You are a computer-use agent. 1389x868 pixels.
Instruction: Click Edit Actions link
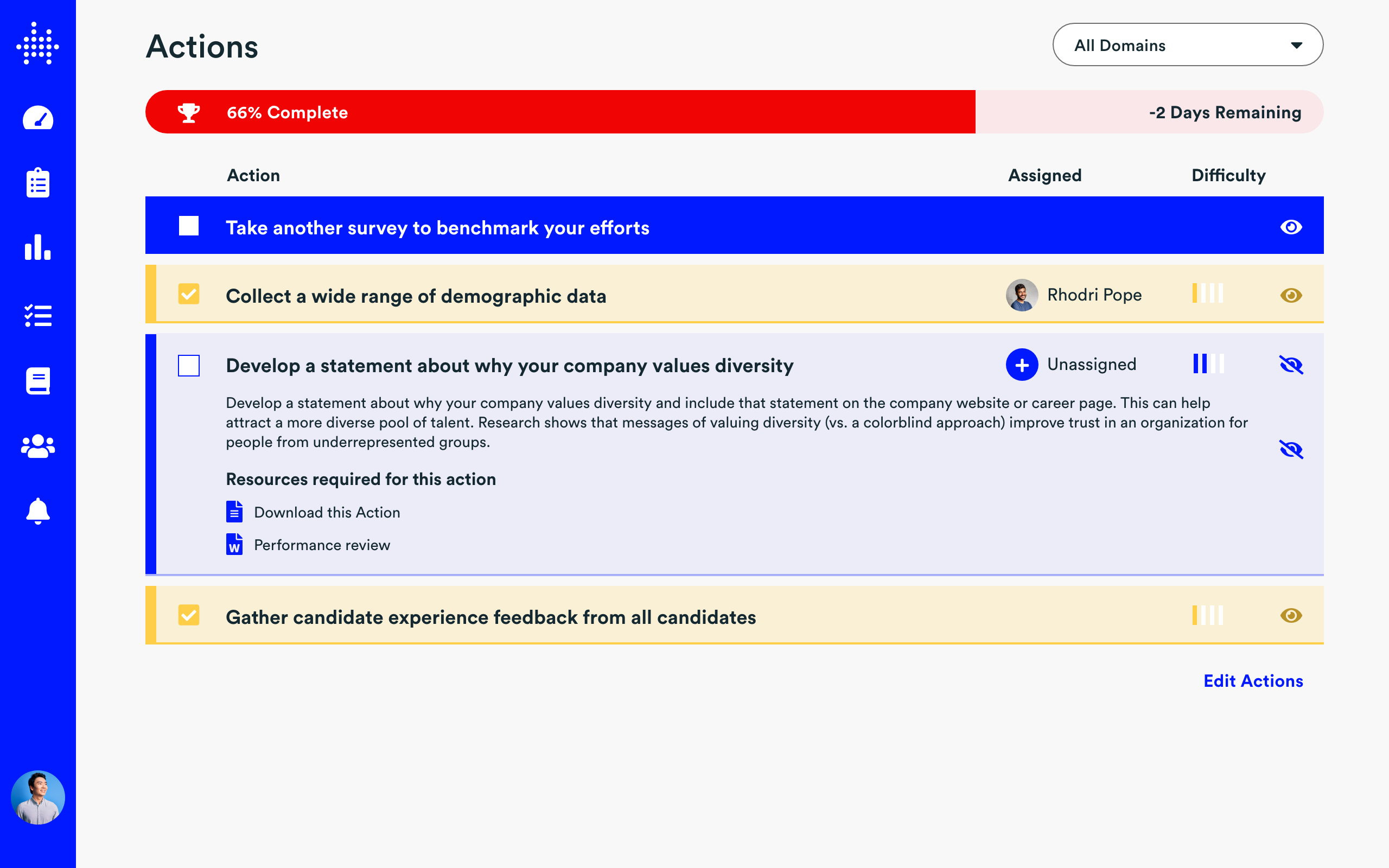1253,681
